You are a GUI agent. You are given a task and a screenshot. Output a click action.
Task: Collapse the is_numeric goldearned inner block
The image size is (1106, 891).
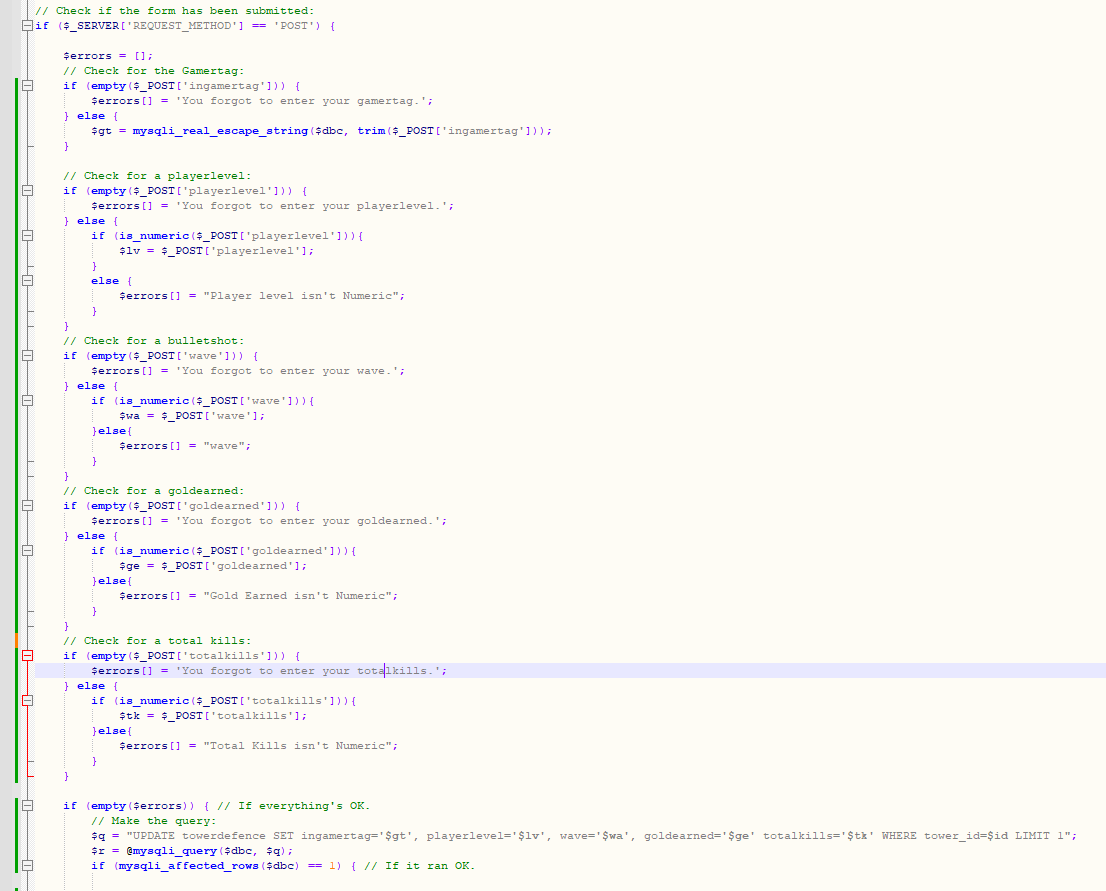coord(27,550)
